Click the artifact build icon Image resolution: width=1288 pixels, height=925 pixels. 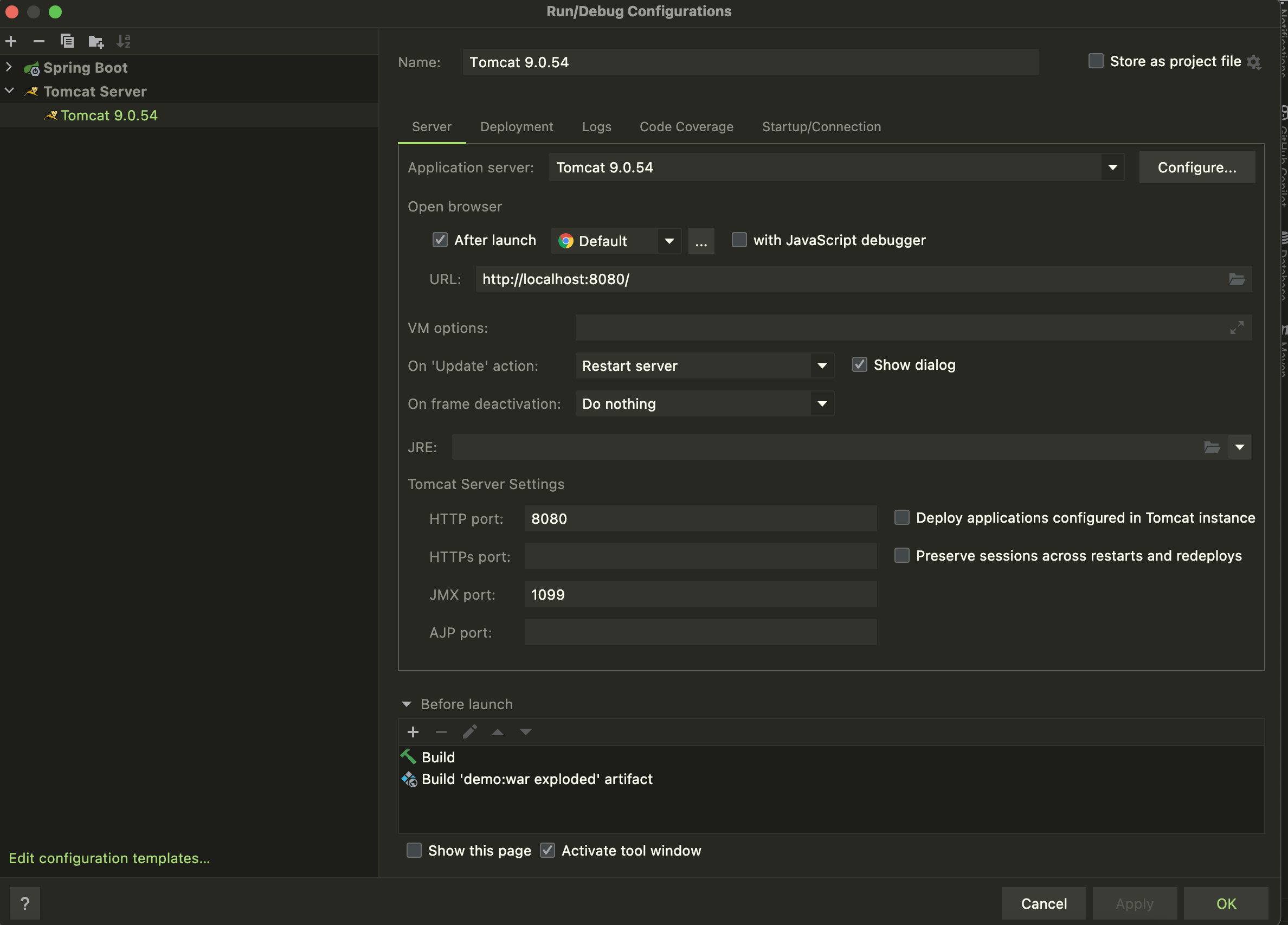point(409,779)
